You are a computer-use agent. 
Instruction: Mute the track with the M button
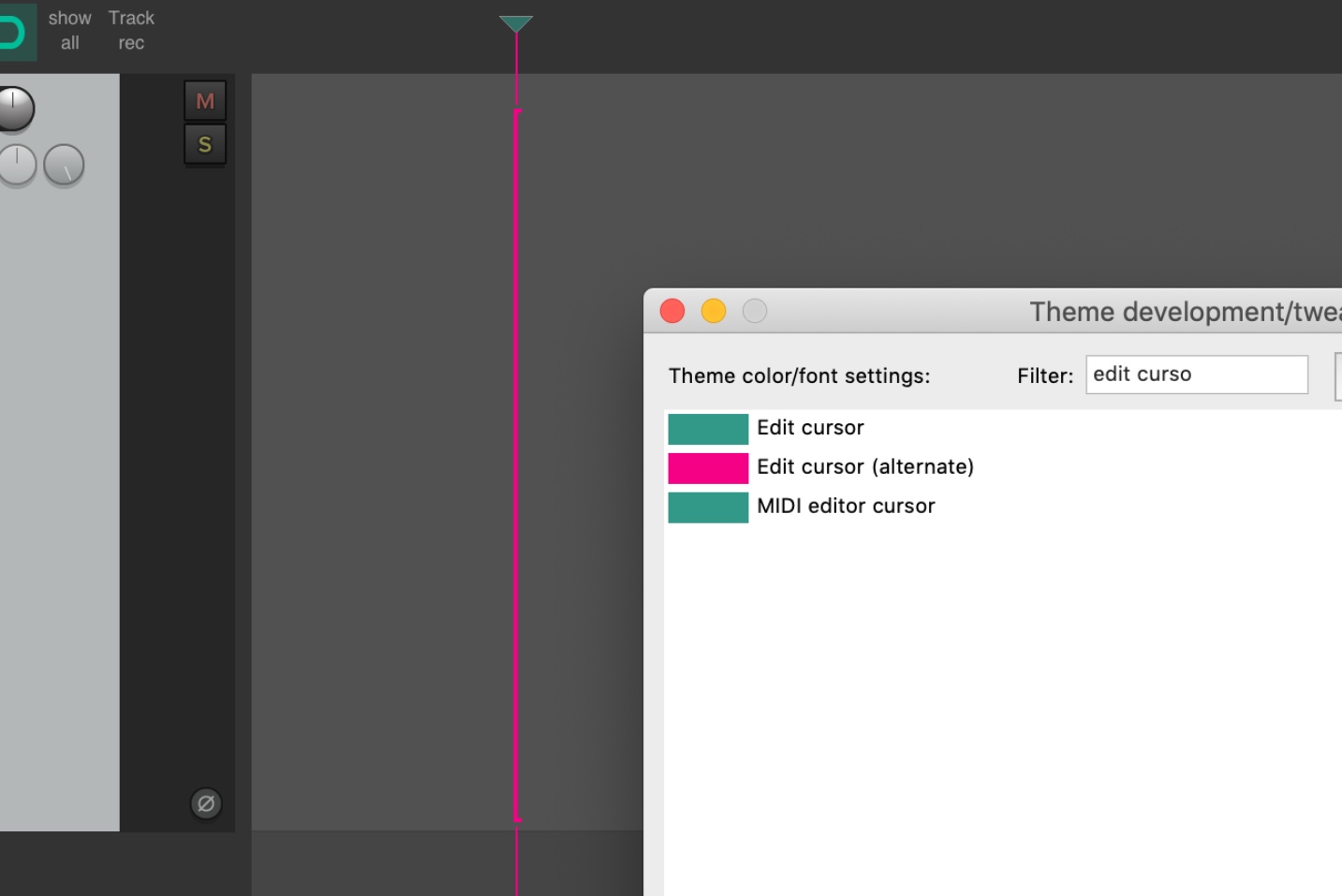pyautogui.click(x=205, y=100)
